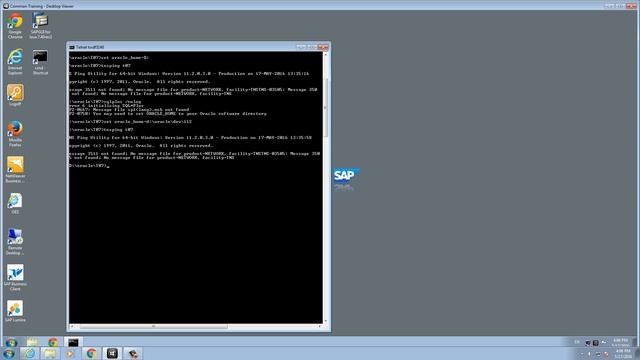This screenshot has width=640, height=360.
Task: Minimize the Telnet window
Action: (x=301, y=47)
